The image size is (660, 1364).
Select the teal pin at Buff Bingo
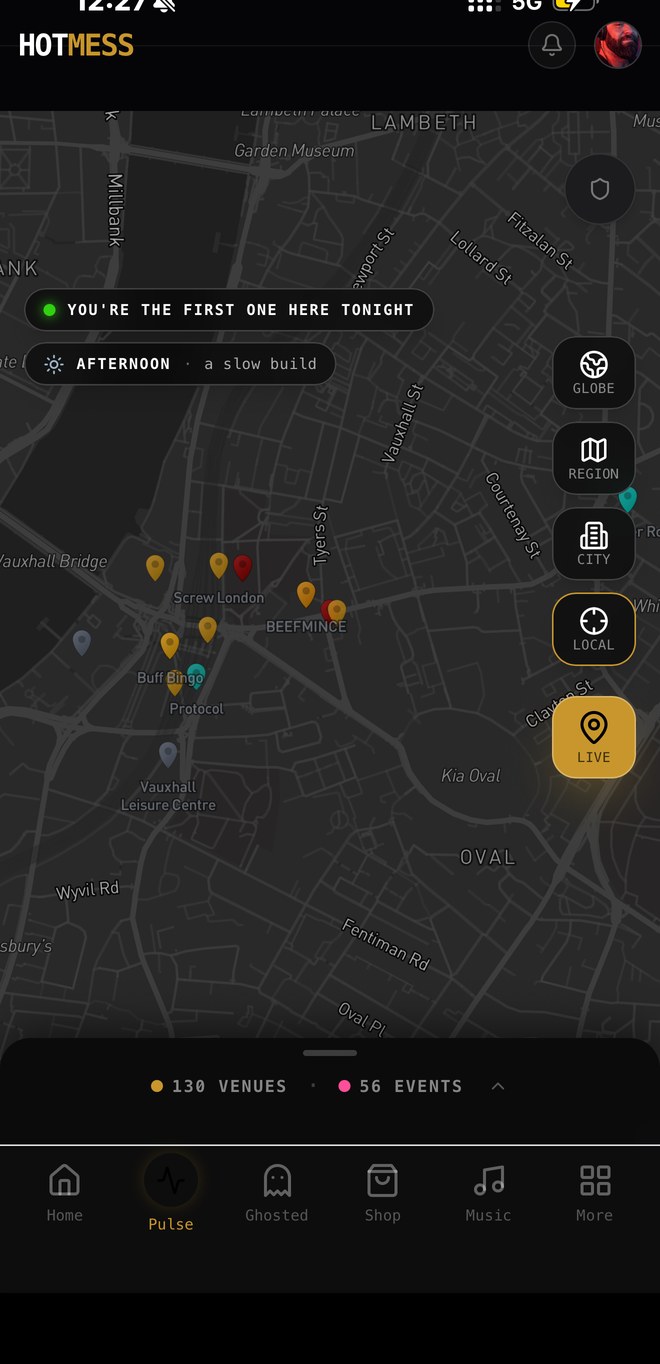click(197, 675)
